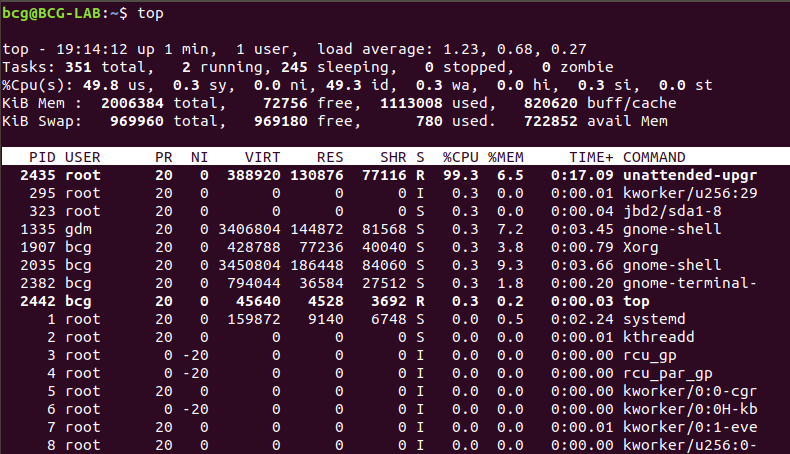Screen dimensions: 790x454
Task: Select the top command in the process list
Action: click(x=636, y=302)
